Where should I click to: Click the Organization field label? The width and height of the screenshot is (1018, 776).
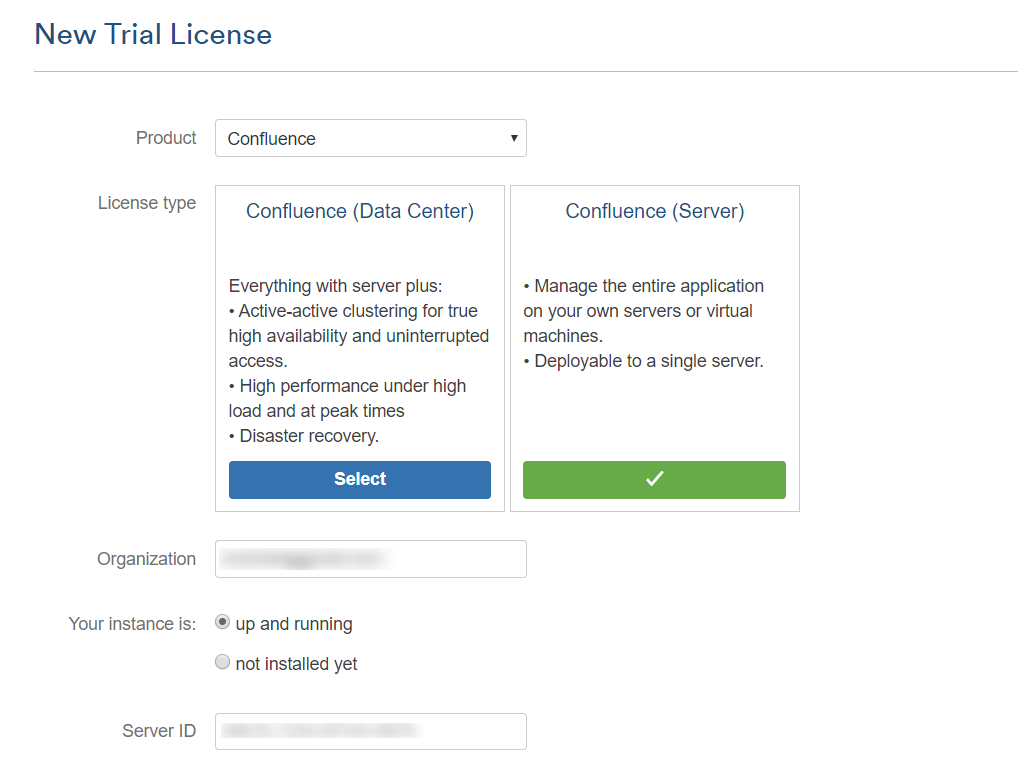tap(146, 559)
